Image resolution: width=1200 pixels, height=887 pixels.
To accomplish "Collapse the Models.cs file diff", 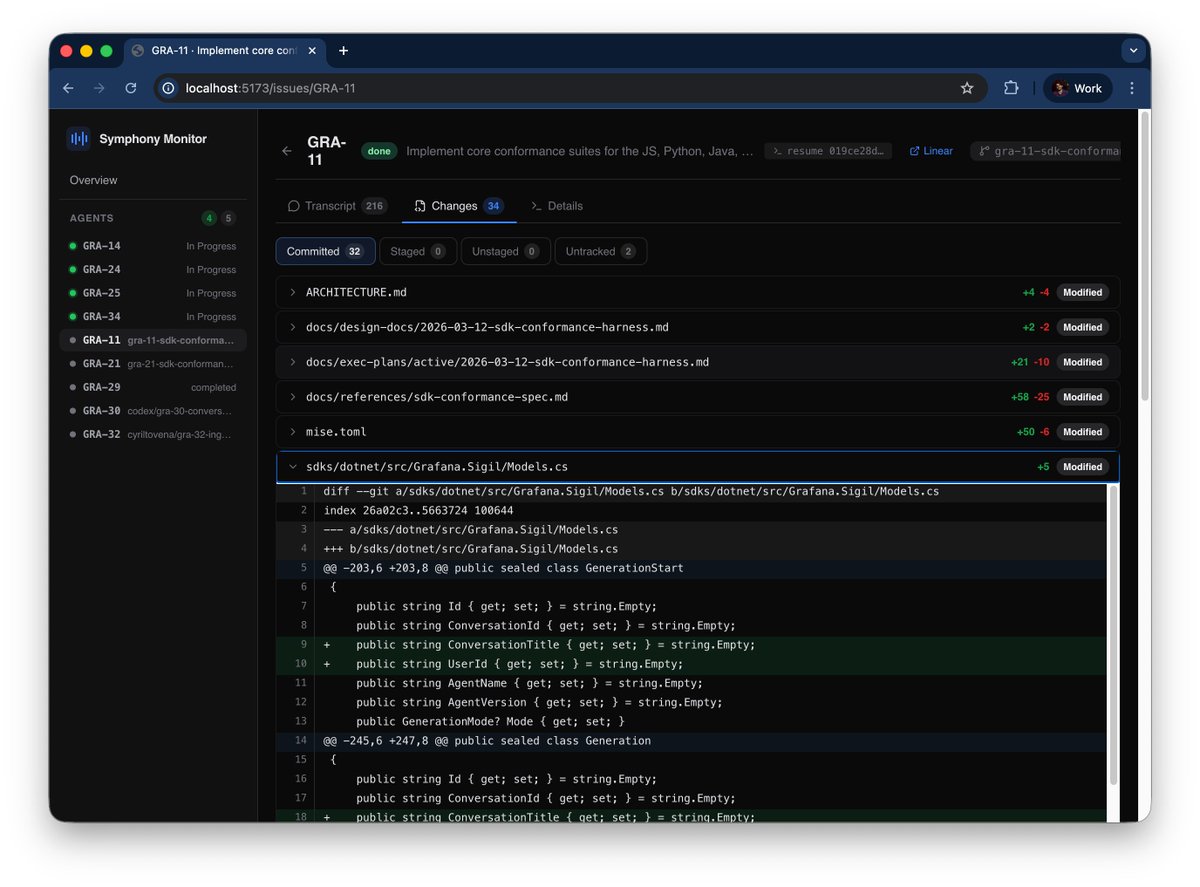I will pyautogui.click(x=697, y=467).
